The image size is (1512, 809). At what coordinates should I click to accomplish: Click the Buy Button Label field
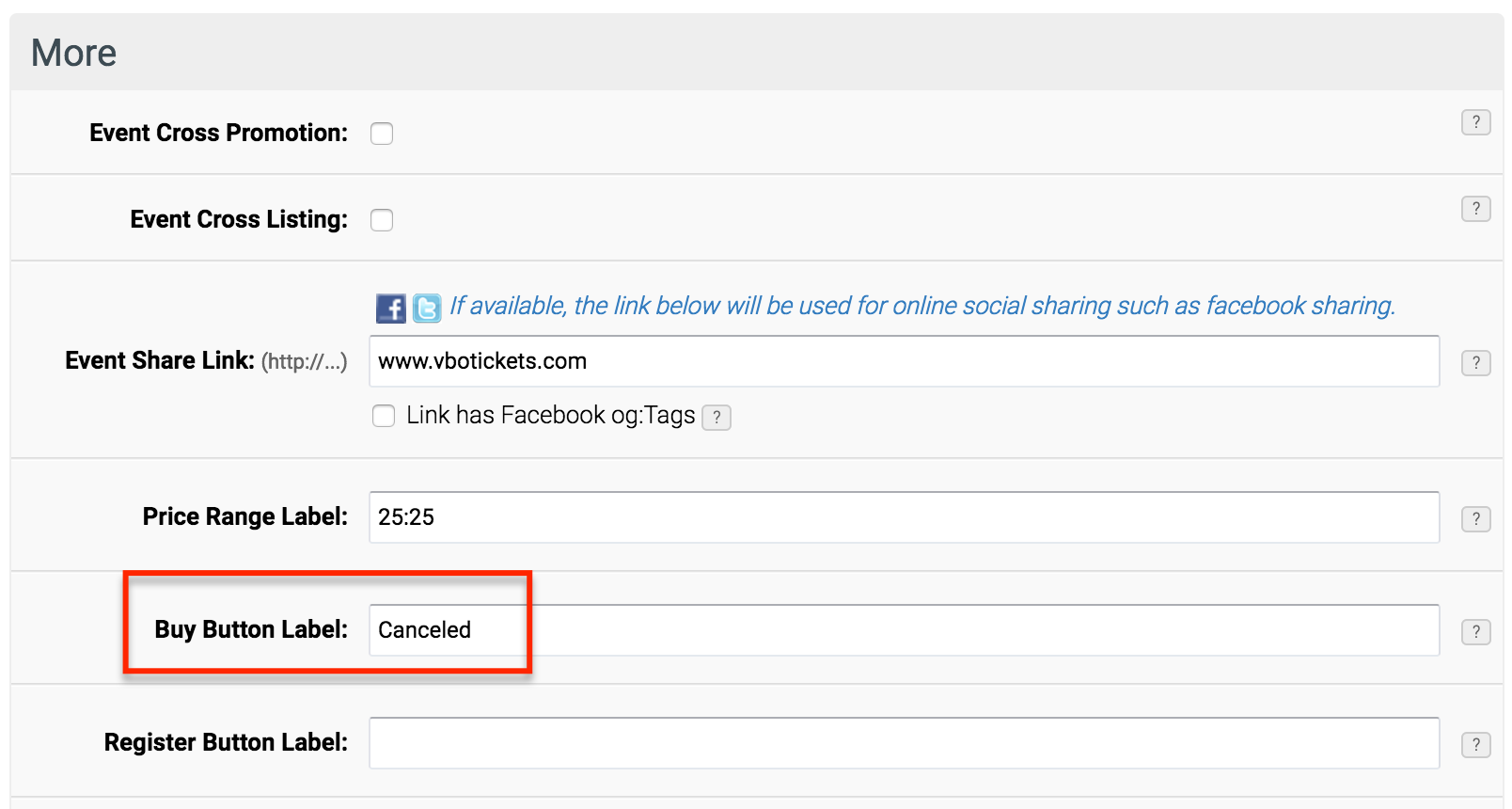[x=904, y=630]
